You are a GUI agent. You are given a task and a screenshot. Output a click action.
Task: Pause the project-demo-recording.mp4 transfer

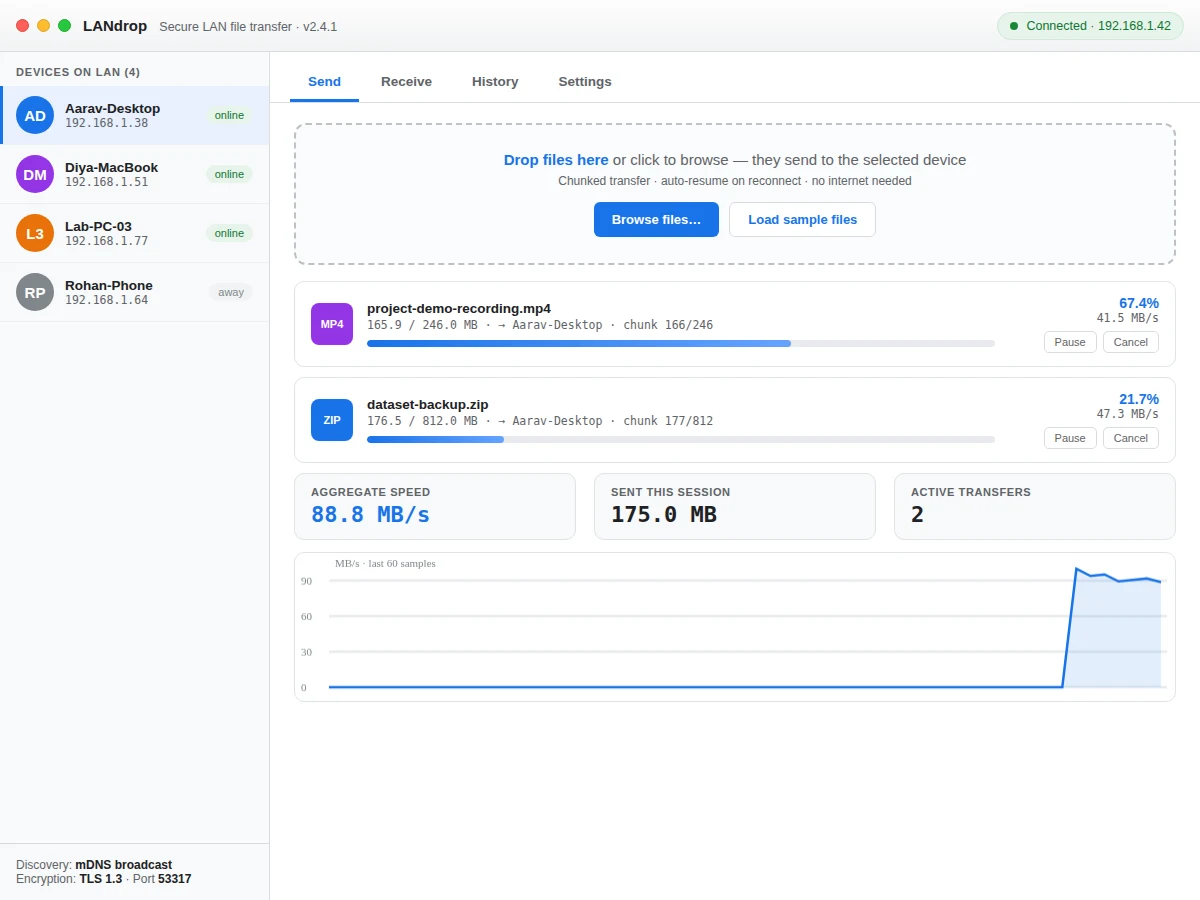click(x=1070, y=342)
